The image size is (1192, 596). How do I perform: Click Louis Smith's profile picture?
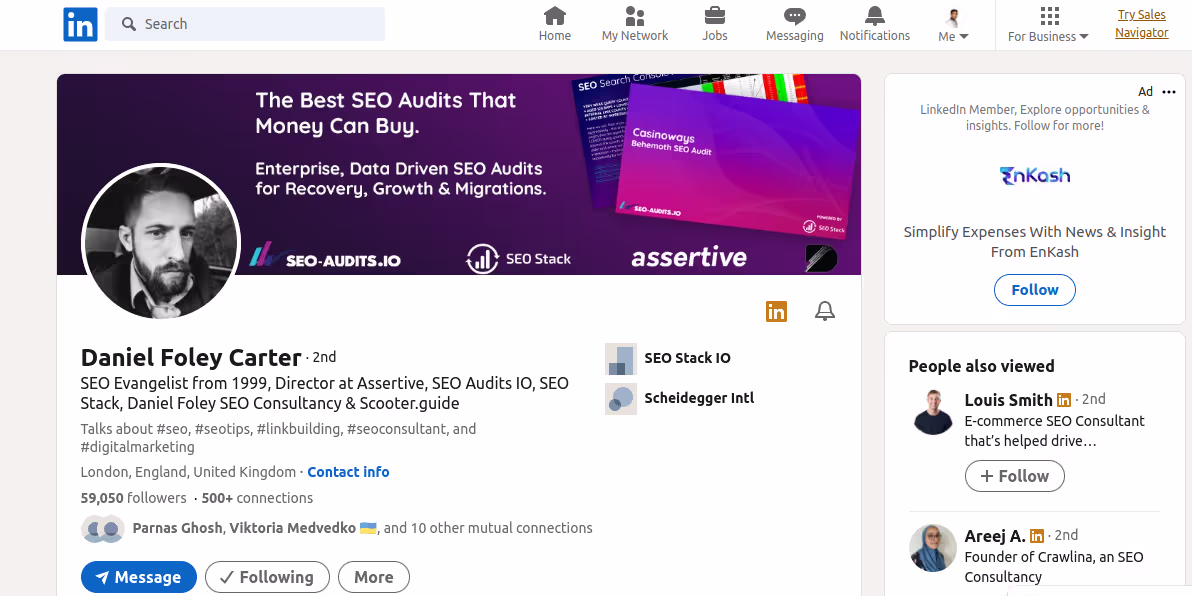[x=933, y=411]
